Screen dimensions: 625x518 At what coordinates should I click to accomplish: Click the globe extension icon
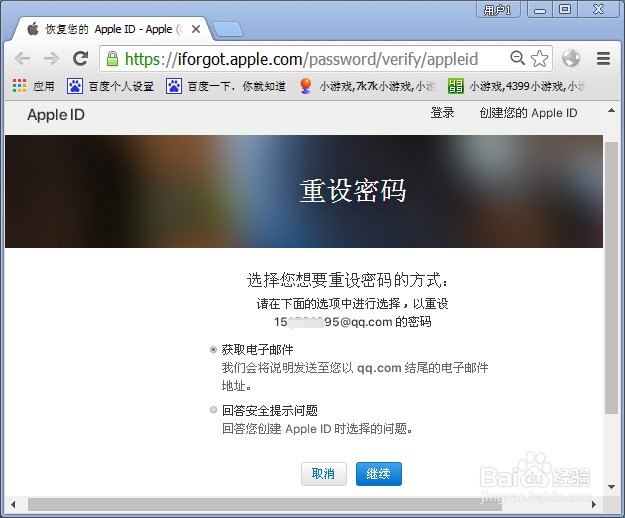pyautogui.click(x=571, y=59)
